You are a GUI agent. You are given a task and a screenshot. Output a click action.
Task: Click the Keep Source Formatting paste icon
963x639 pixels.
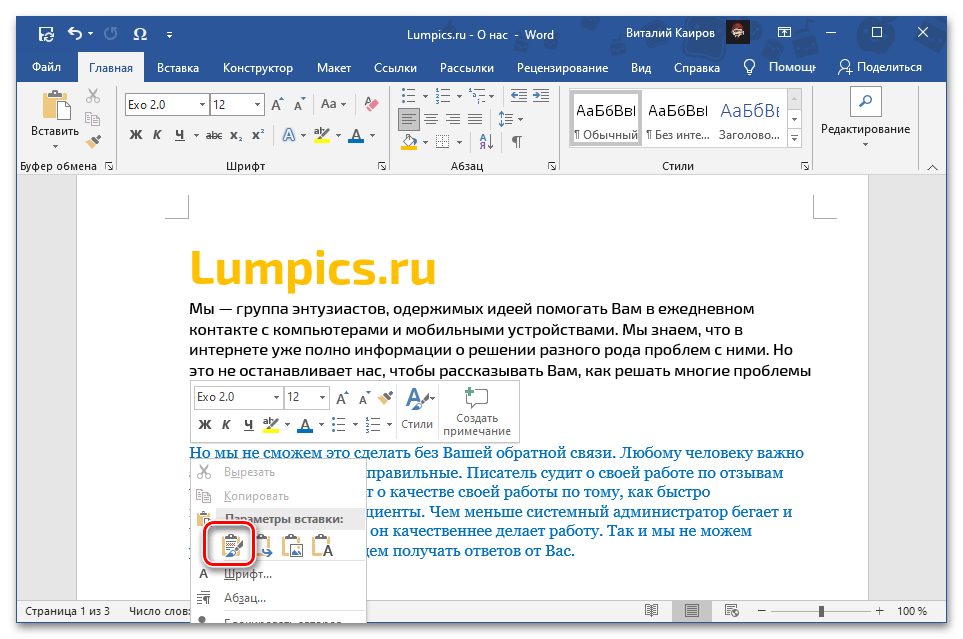pos(231,546)
